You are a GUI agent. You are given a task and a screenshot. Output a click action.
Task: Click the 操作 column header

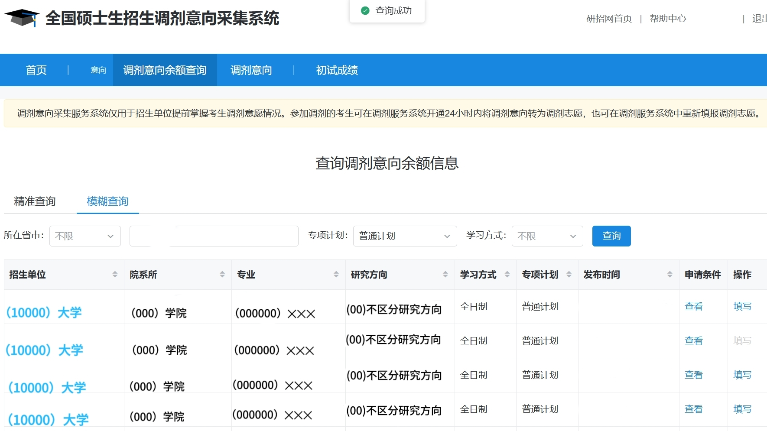click(x=742, y=274)
